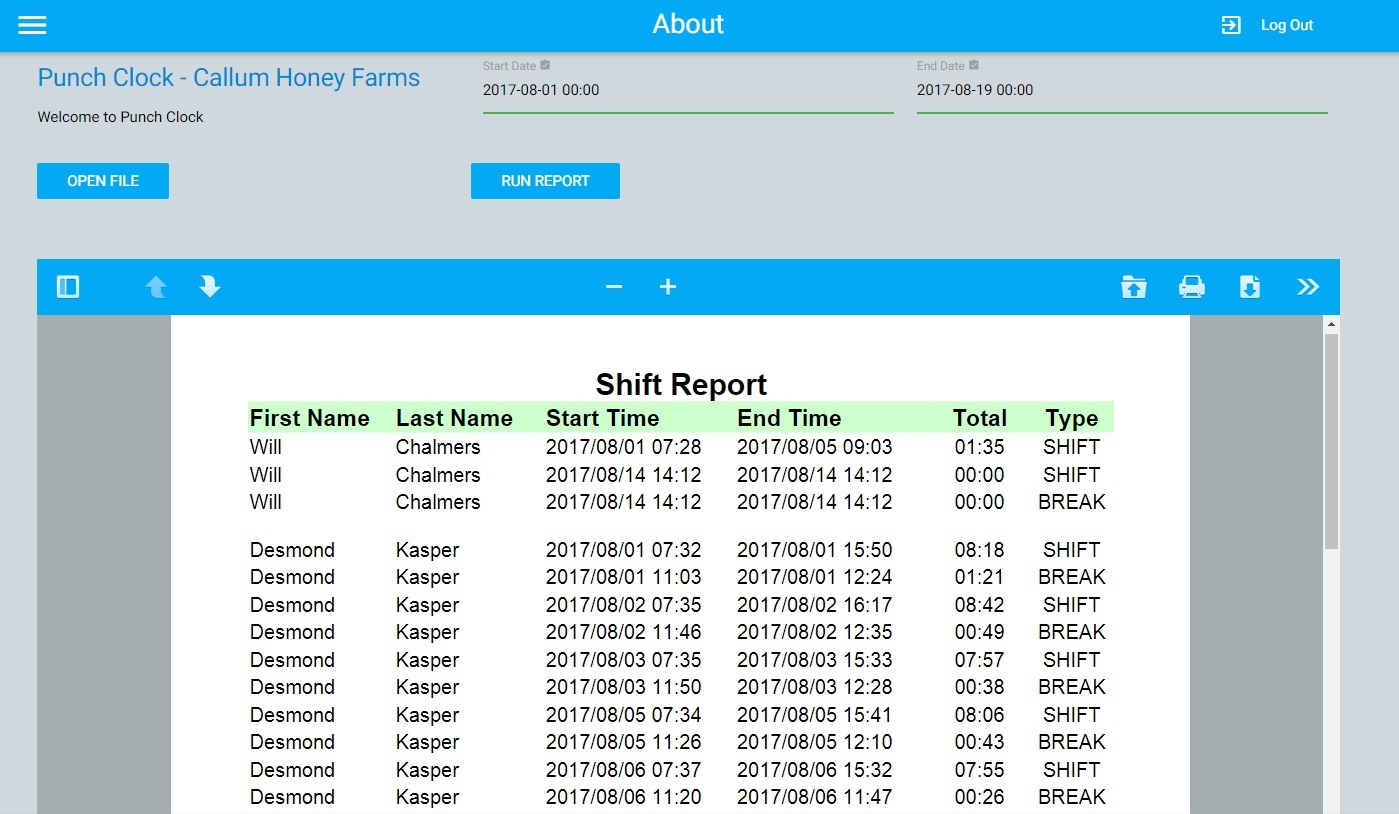Screen dimensions: 1399x814
Task: Toggle the PDF viewer sidebar
Action: [68, 287]
